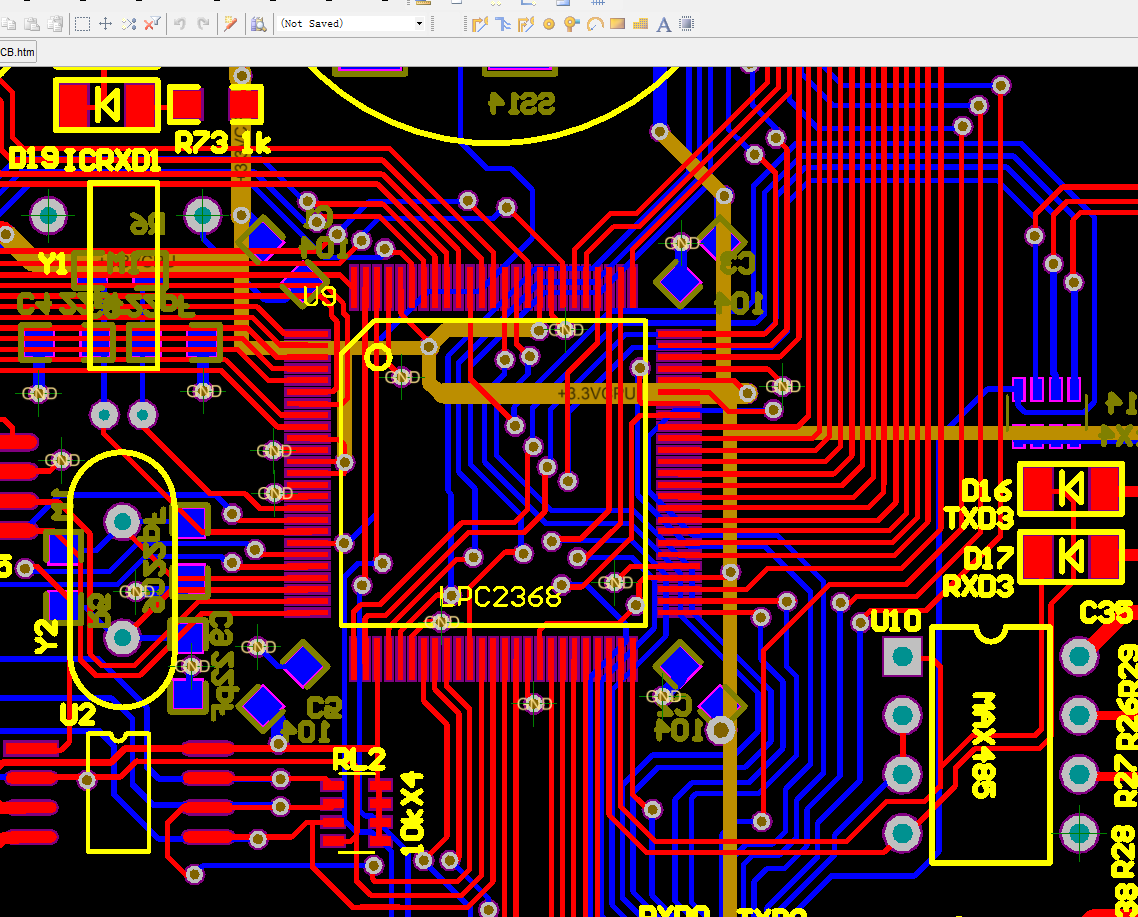Click the Redo arrow in toolbar
The width and height of the screenshot is (1138, 917).
tap(203, 24)
